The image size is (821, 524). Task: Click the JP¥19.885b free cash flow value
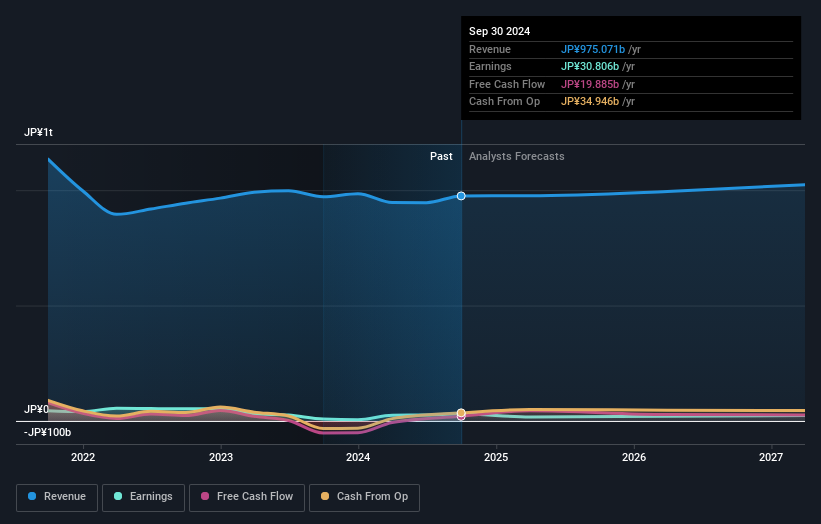(x=590, y=84)
